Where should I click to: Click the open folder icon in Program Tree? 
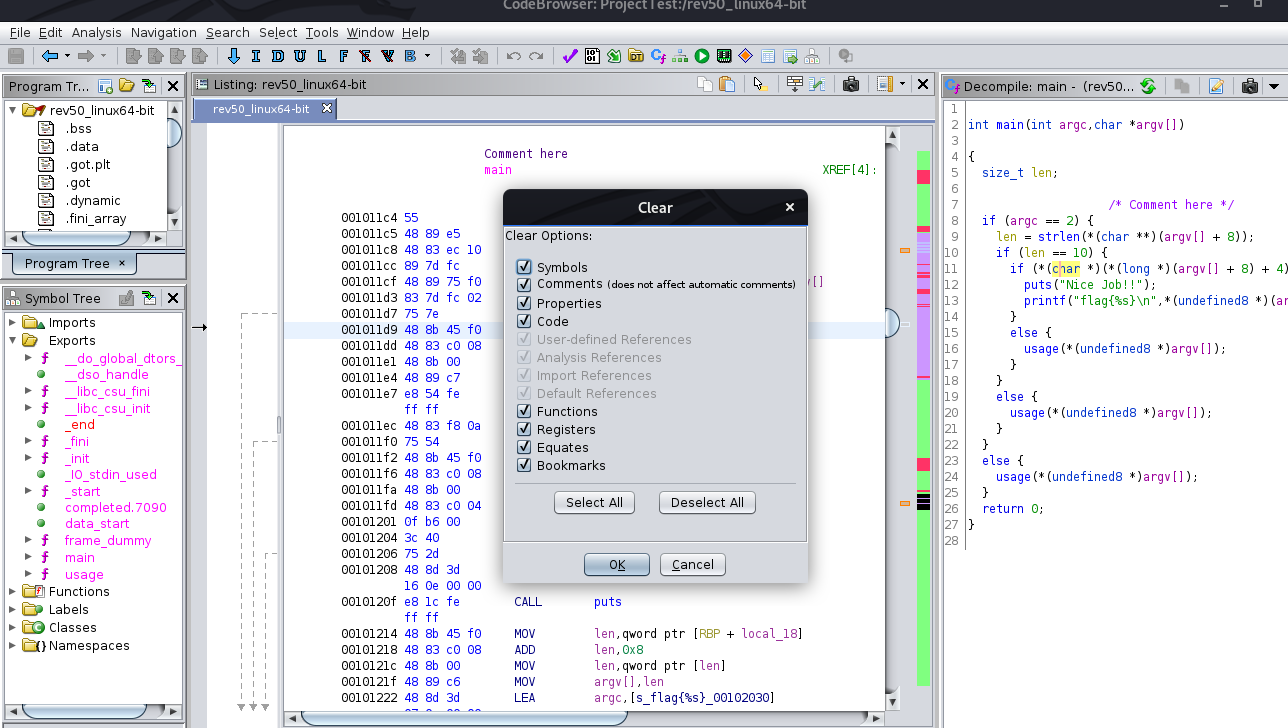[x=126, y=86]
